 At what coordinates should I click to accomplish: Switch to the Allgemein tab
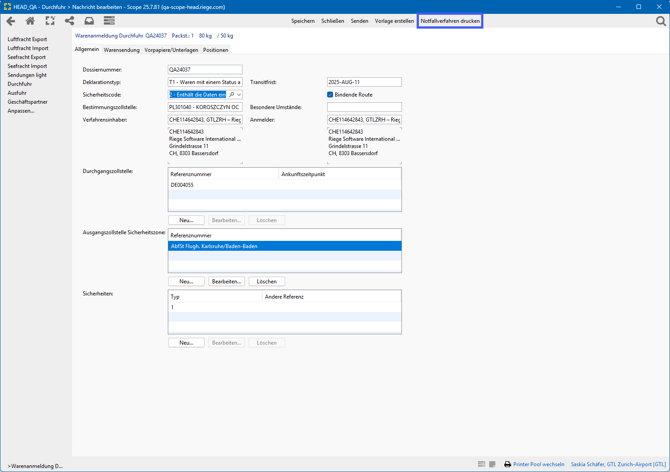pos(87,50)
